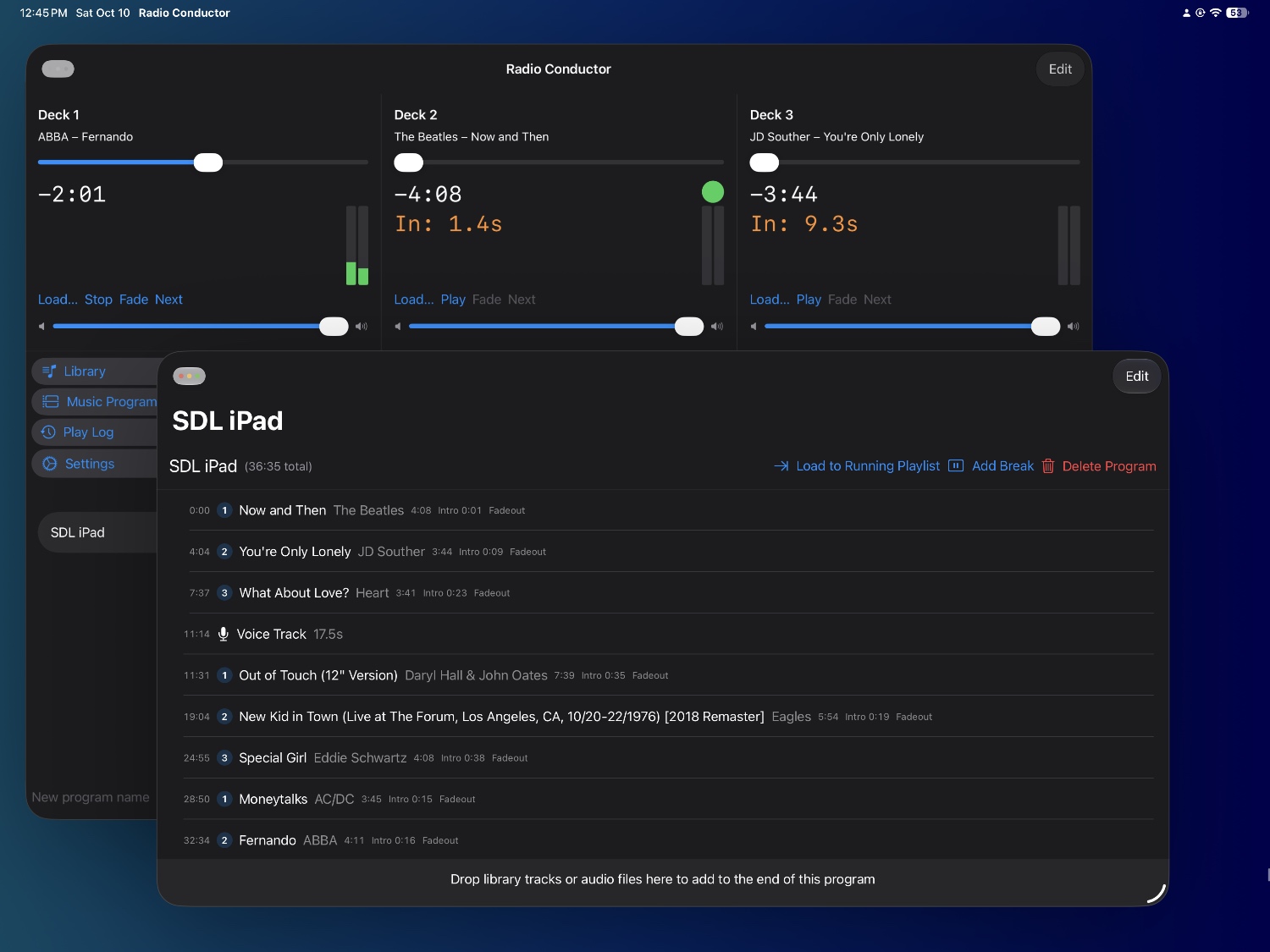Image resolution: width=1270 pixels, height=952 pixels.
Task: Click the Add Break pause icon
Action: (x=956, y=465)
